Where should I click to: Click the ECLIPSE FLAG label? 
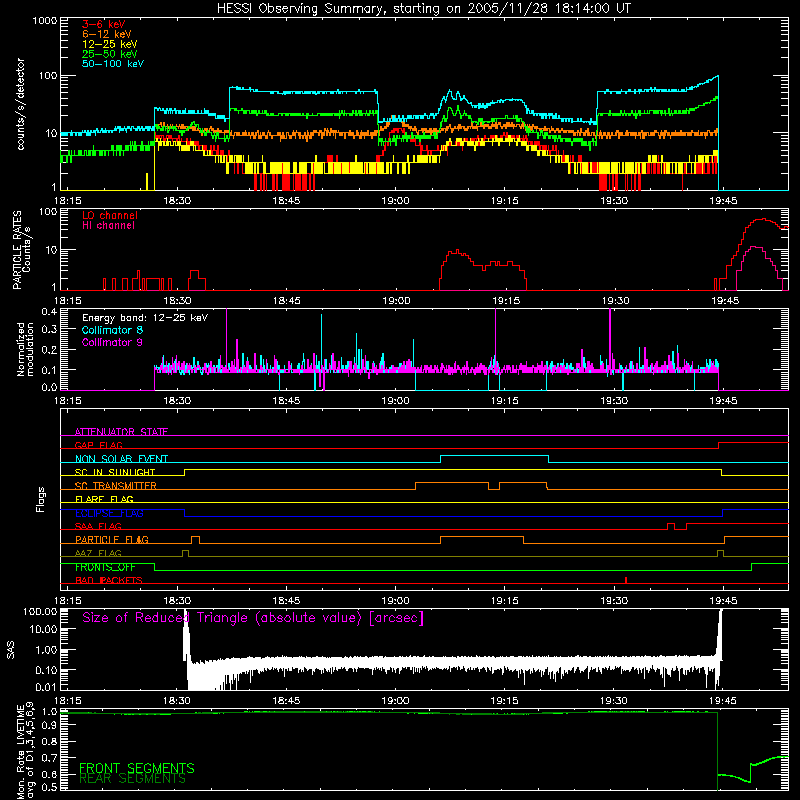tap(109, 513)
